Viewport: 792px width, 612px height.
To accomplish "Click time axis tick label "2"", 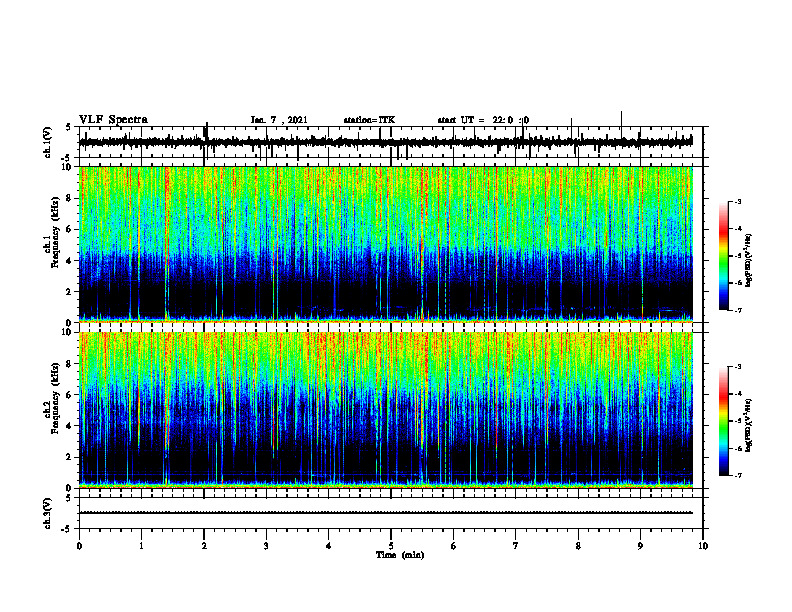I will click(x=204, y=546).
